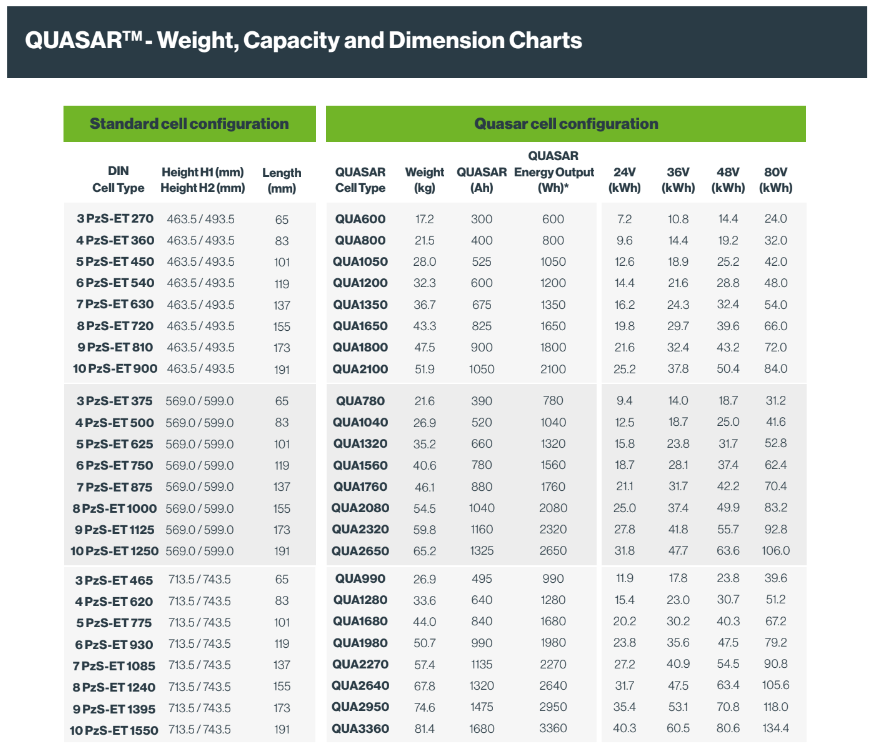The width and height of the screenshot is (876, 756).
Task: Select cell "5 PzS-ET 775"
Action: click(x=114, y=623)
